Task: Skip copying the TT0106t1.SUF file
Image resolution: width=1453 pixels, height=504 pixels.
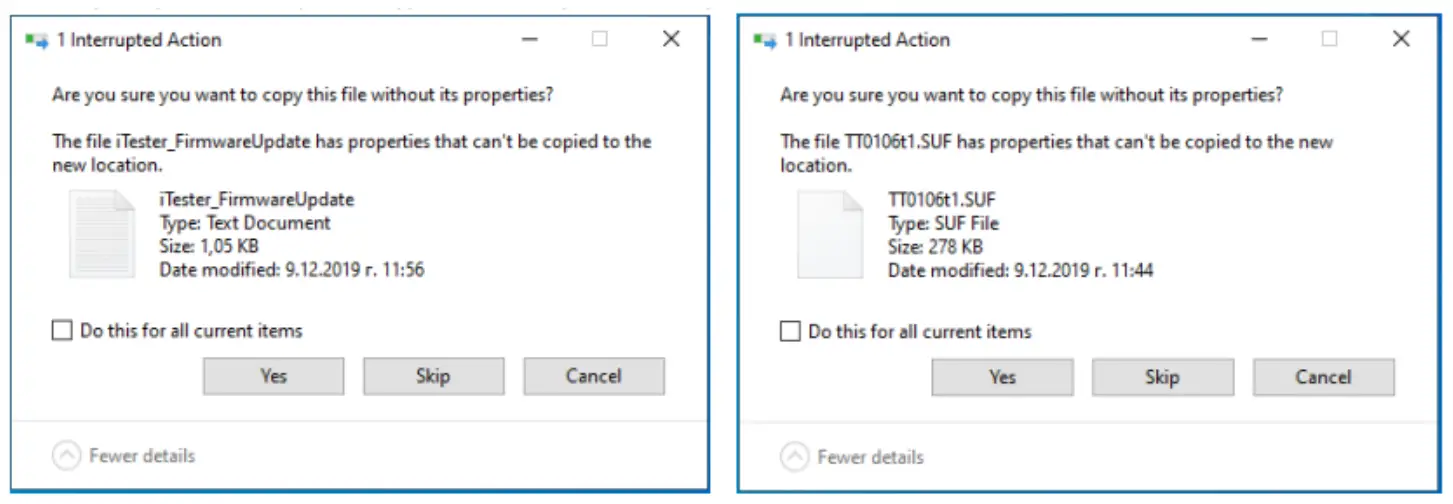Action: coord(1162,377)
